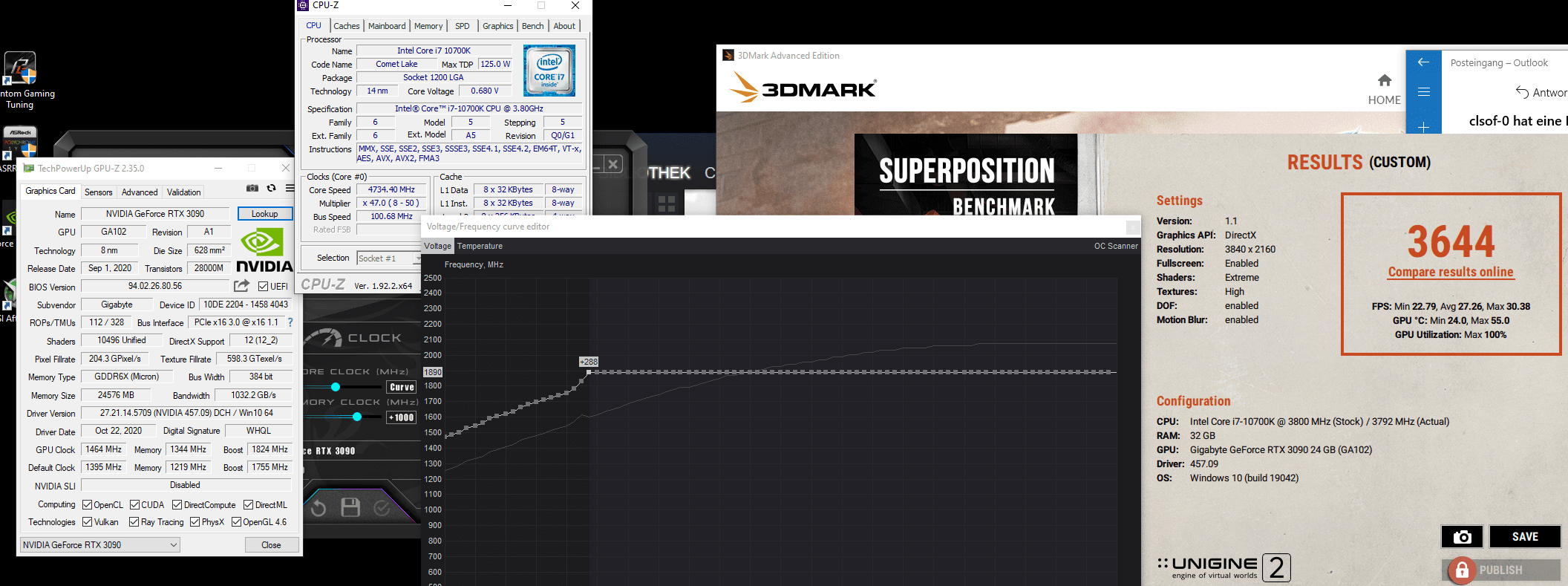Click Afterburner reset settings icon
Image resolution: width=1568 pixels, height=586 pixels.
pos(318,508)
